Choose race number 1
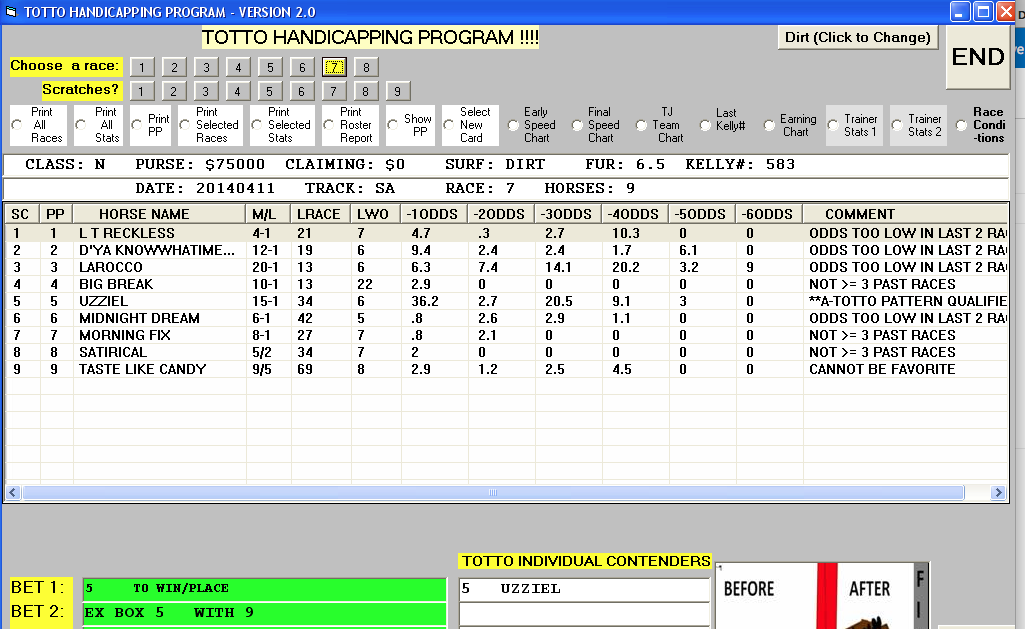This screenshot has width=1025, height=629. click(x=142, y=67)
